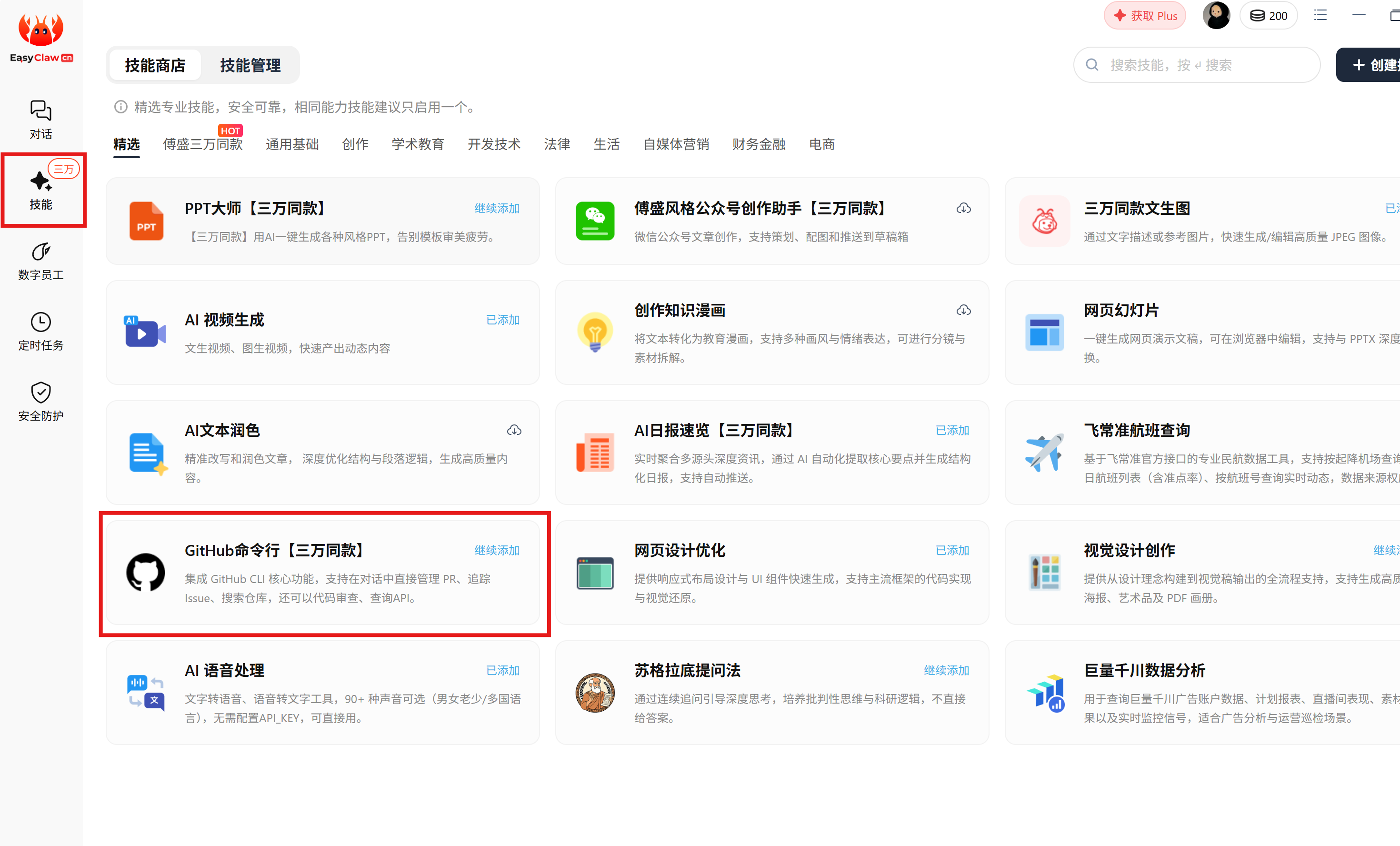
Task: Click 已添加 on AI 语音处理 card
Action: (503, 670)
